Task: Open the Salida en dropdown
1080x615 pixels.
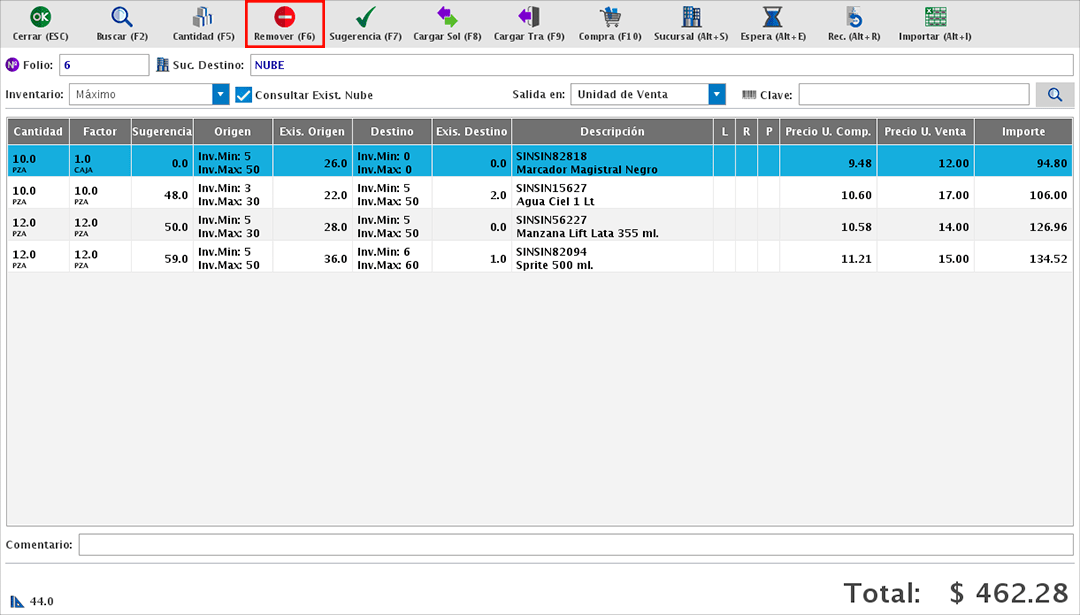Action: pyautogui.click(x=716, y=95)
